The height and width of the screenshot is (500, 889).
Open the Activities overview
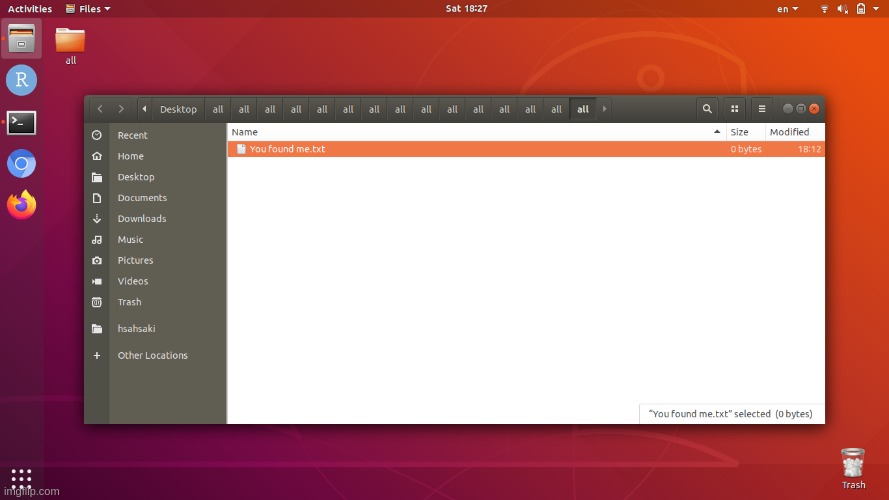[29, 9]
